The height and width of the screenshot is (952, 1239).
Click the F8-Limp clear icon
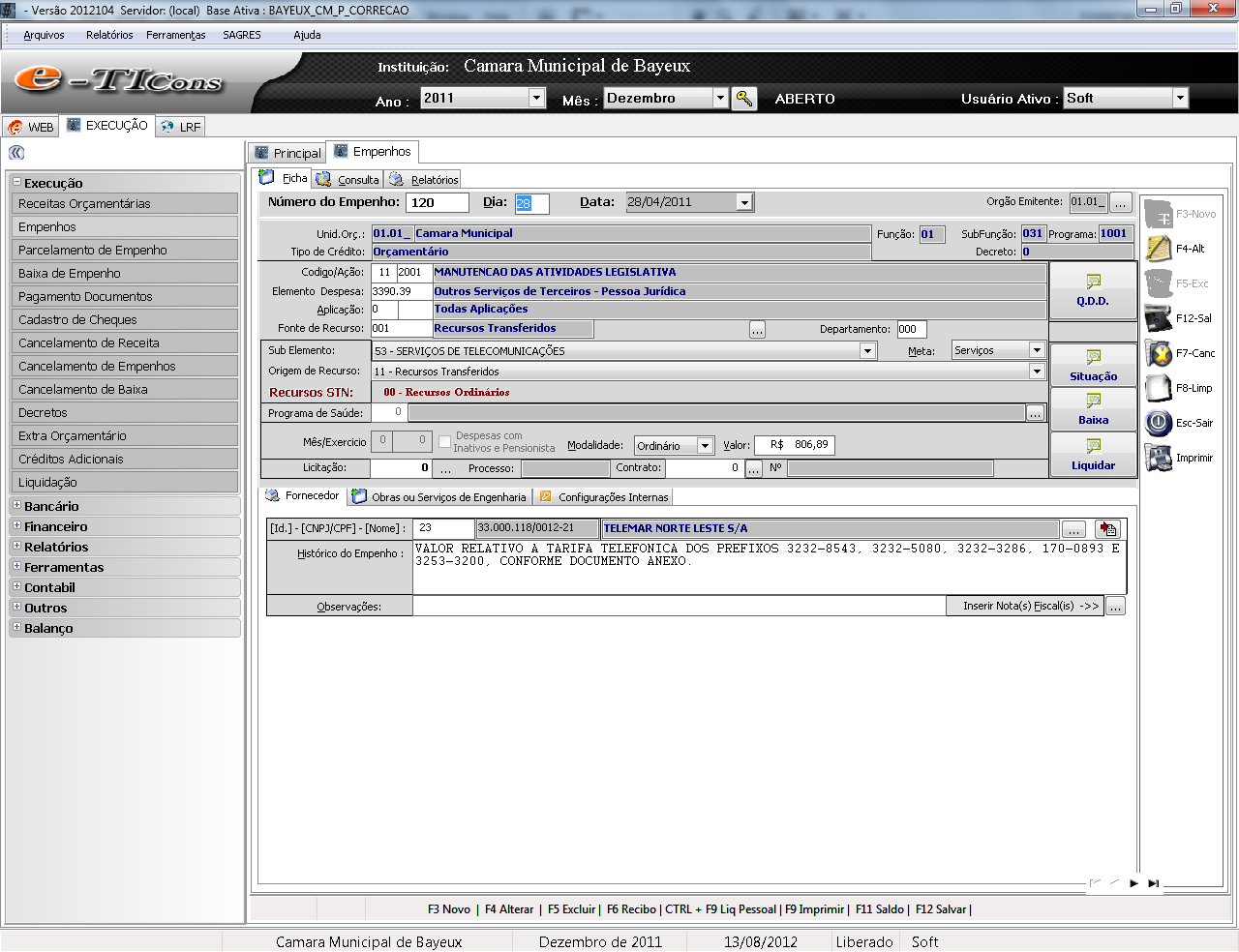[1159, 388]
